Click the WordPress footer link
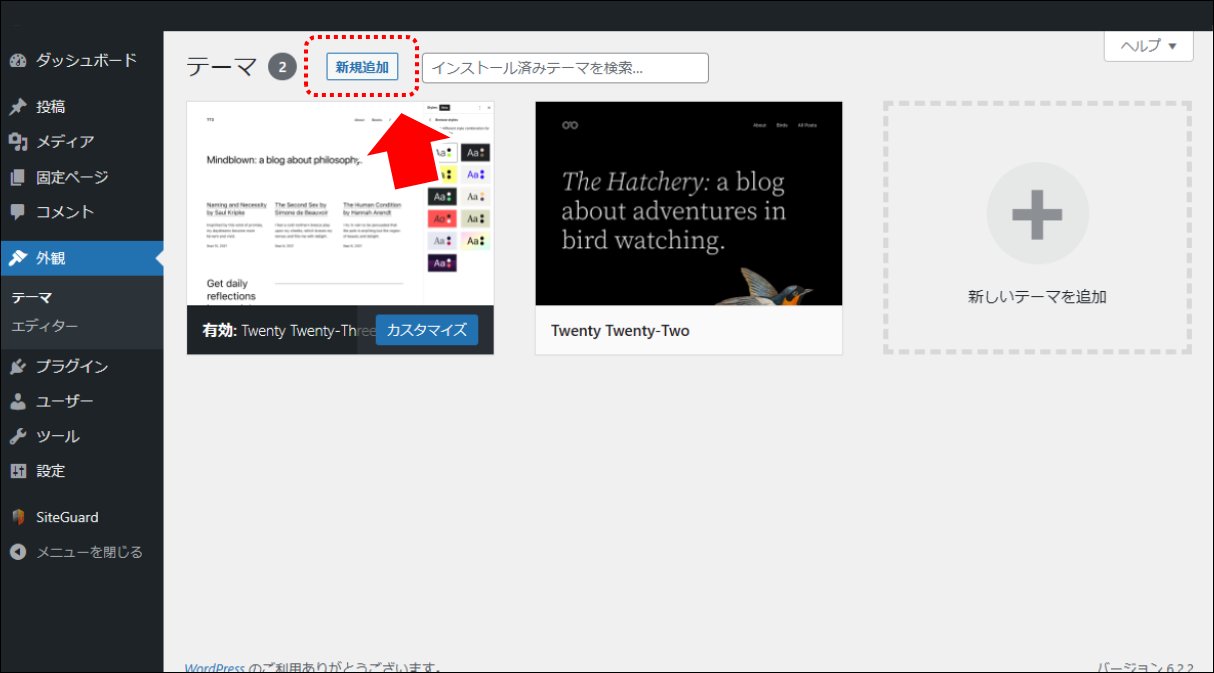The image size is (1214, 673). click(x=214, y=667)
